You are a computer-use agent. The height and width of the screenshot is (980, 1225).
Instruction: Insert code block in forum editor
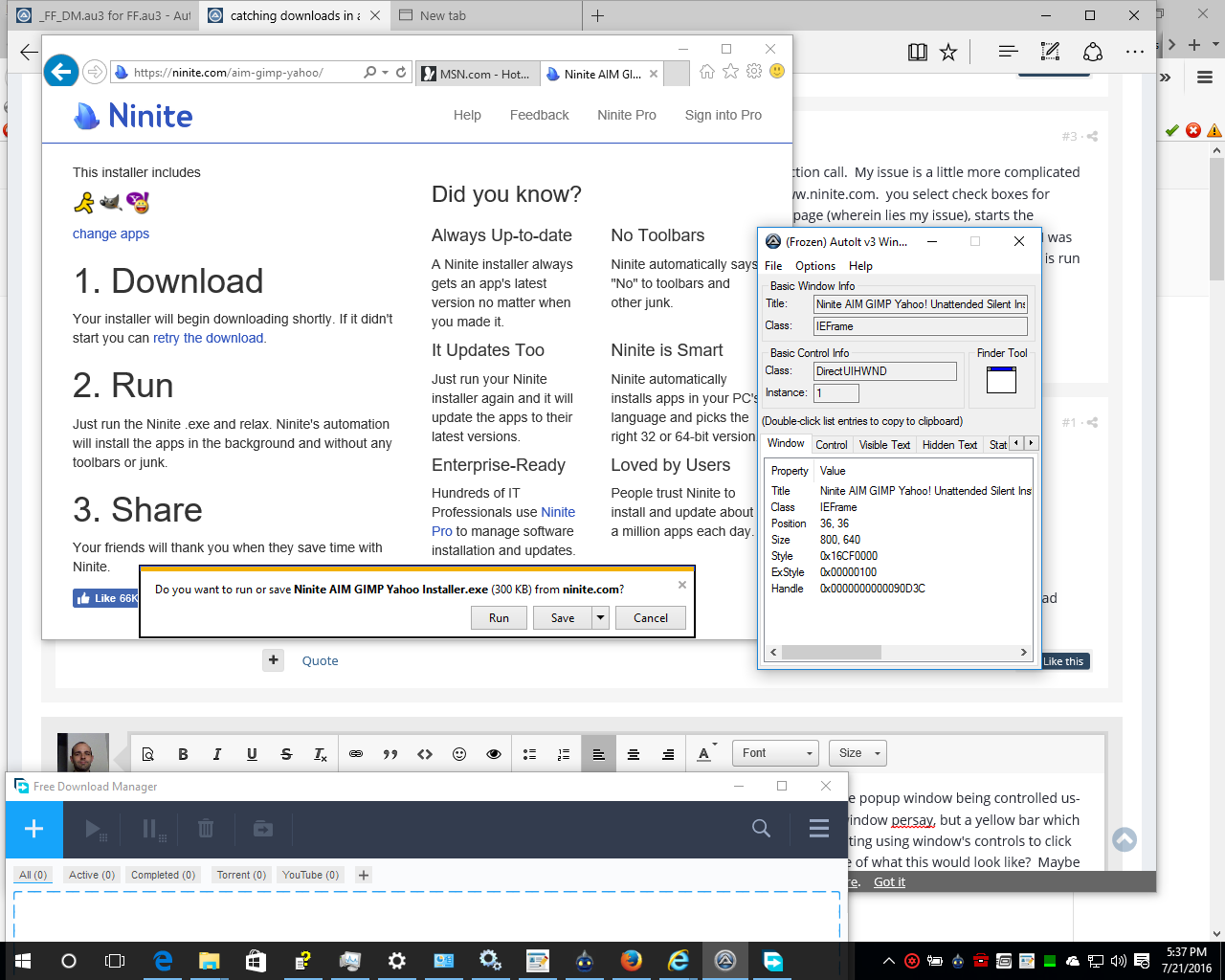(x=425, y=754)
